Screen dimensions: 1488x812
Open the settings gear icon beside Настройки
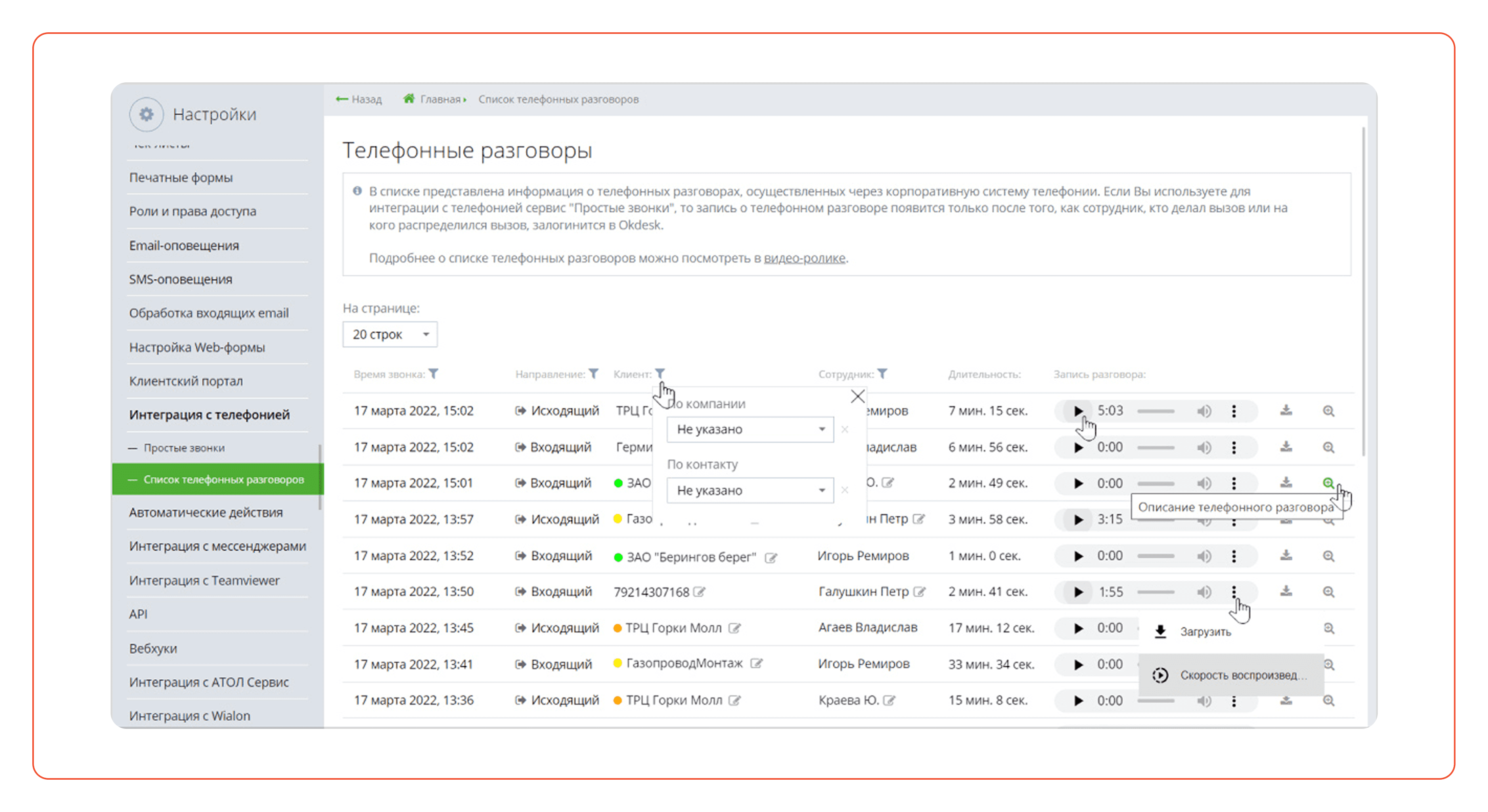pyautogui.click(x=146, y=114)
